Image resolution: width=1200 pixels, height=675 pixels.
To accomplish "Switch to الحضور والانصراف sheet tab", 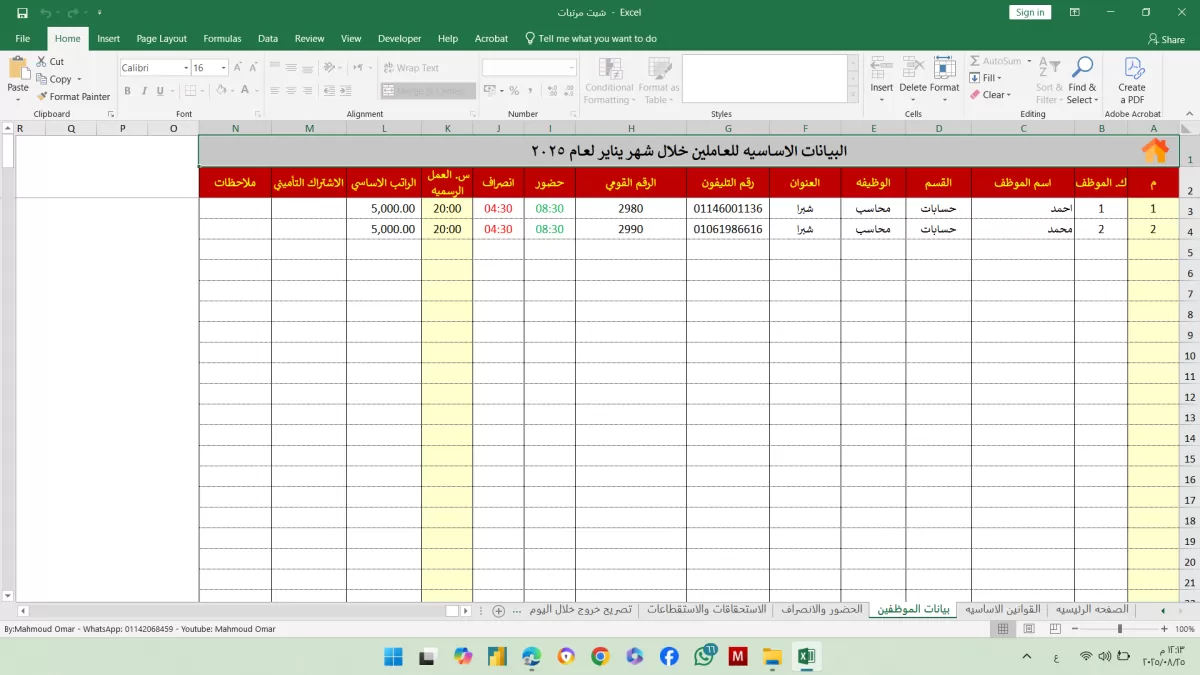I will click(822, 610).
